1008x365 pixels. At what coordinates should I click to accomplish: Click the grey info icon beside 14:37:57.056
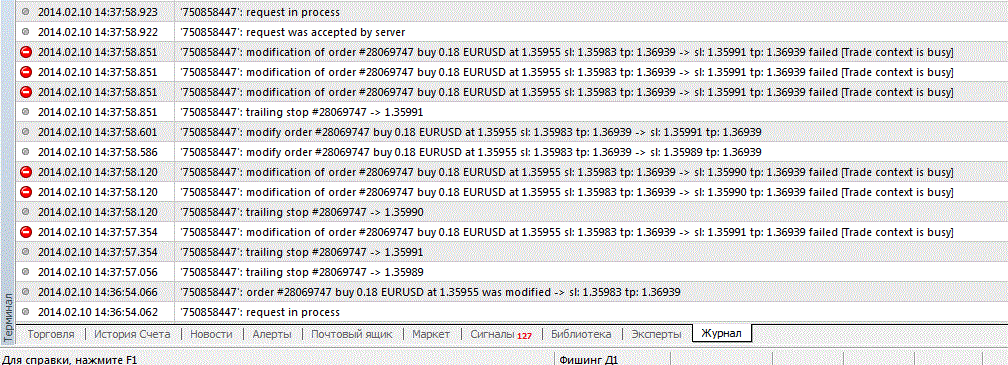26,271
